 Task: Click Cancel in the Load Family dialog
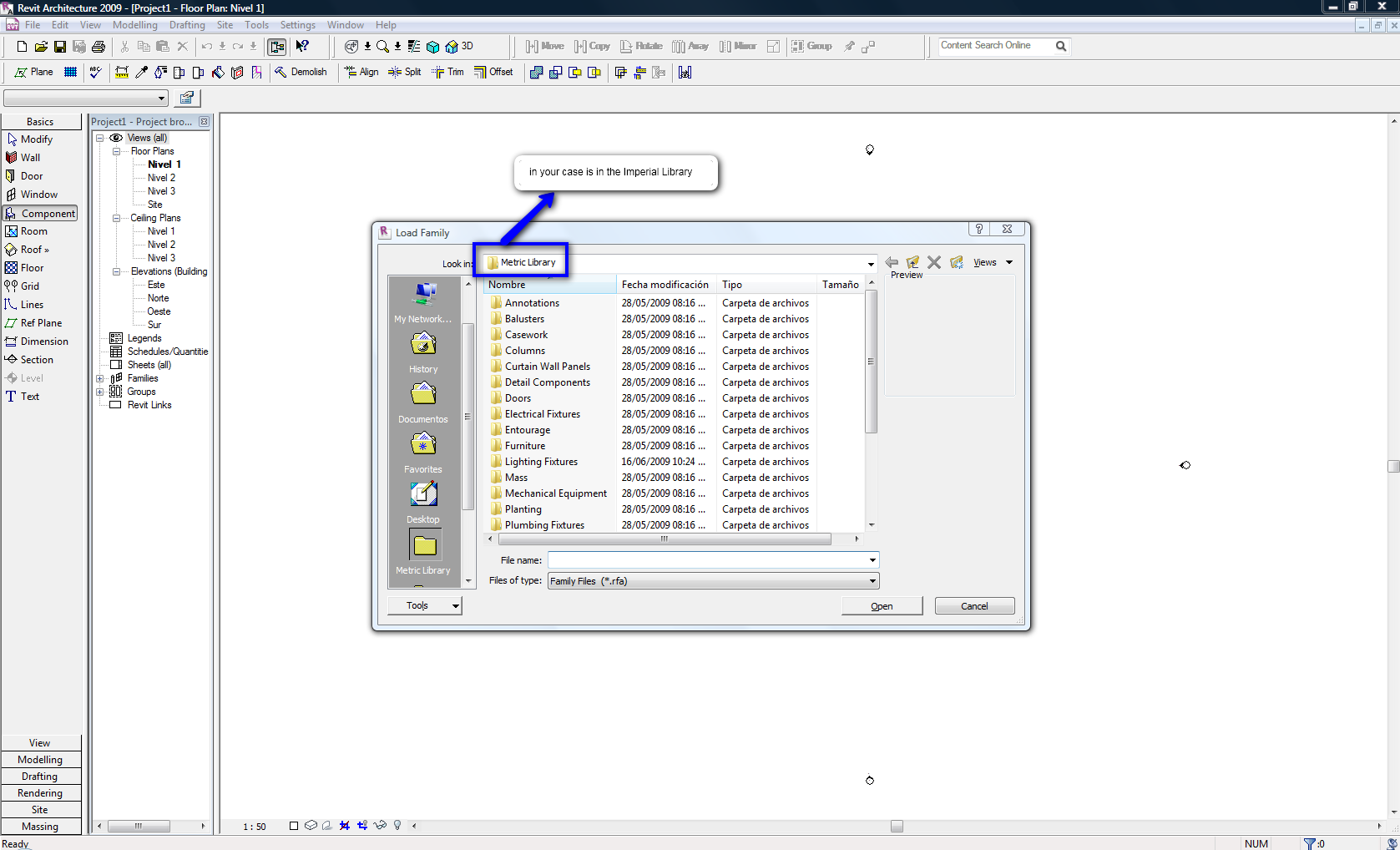tap(974, 606)
